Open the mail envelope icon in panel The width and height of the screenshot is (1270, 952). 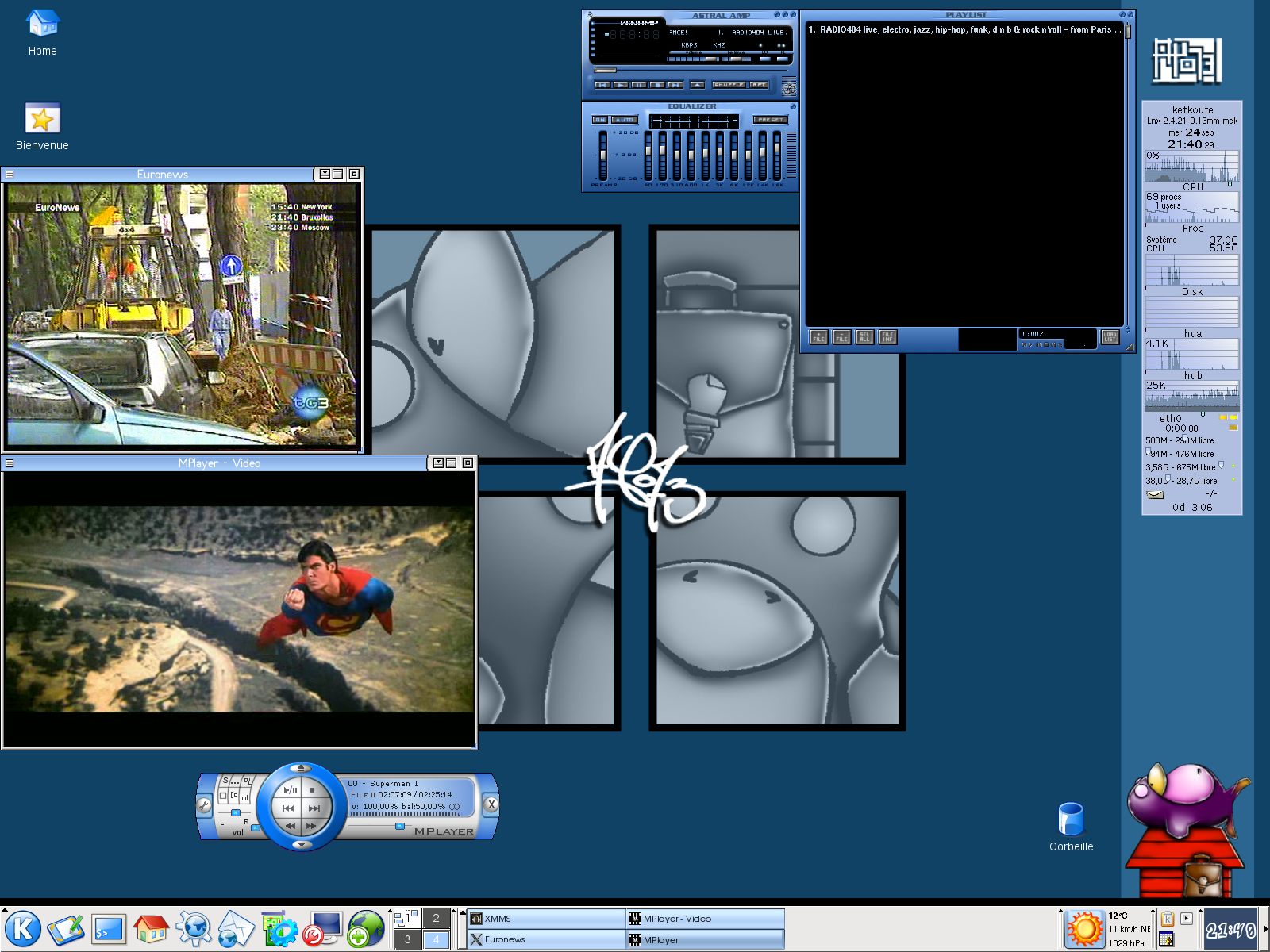pyautogui.click(x=236, y=928)
